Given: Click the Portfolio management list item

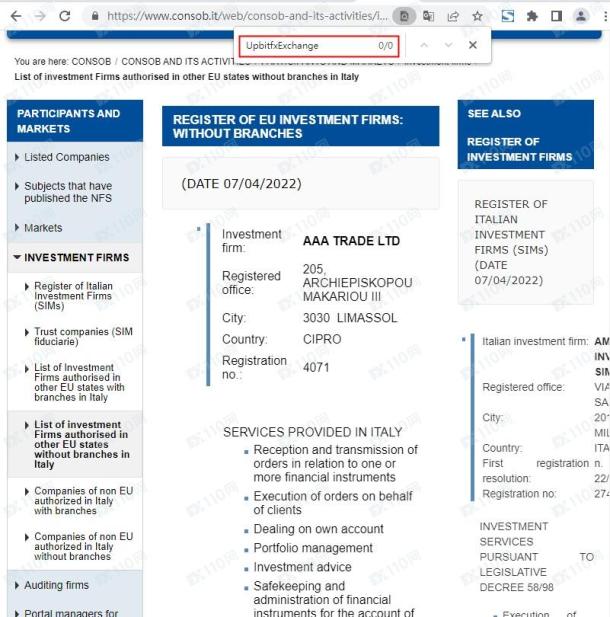Looking at the screenshot, I should click(x=313, y=548).
